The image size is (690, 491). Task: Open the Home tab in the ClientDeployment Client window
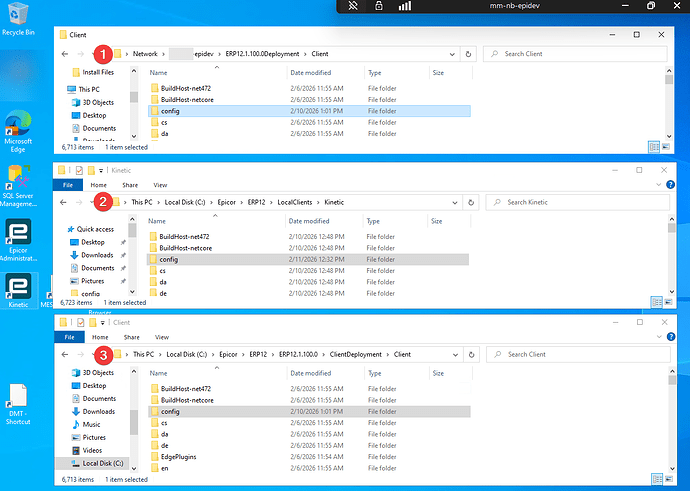(x=100, y=337)
